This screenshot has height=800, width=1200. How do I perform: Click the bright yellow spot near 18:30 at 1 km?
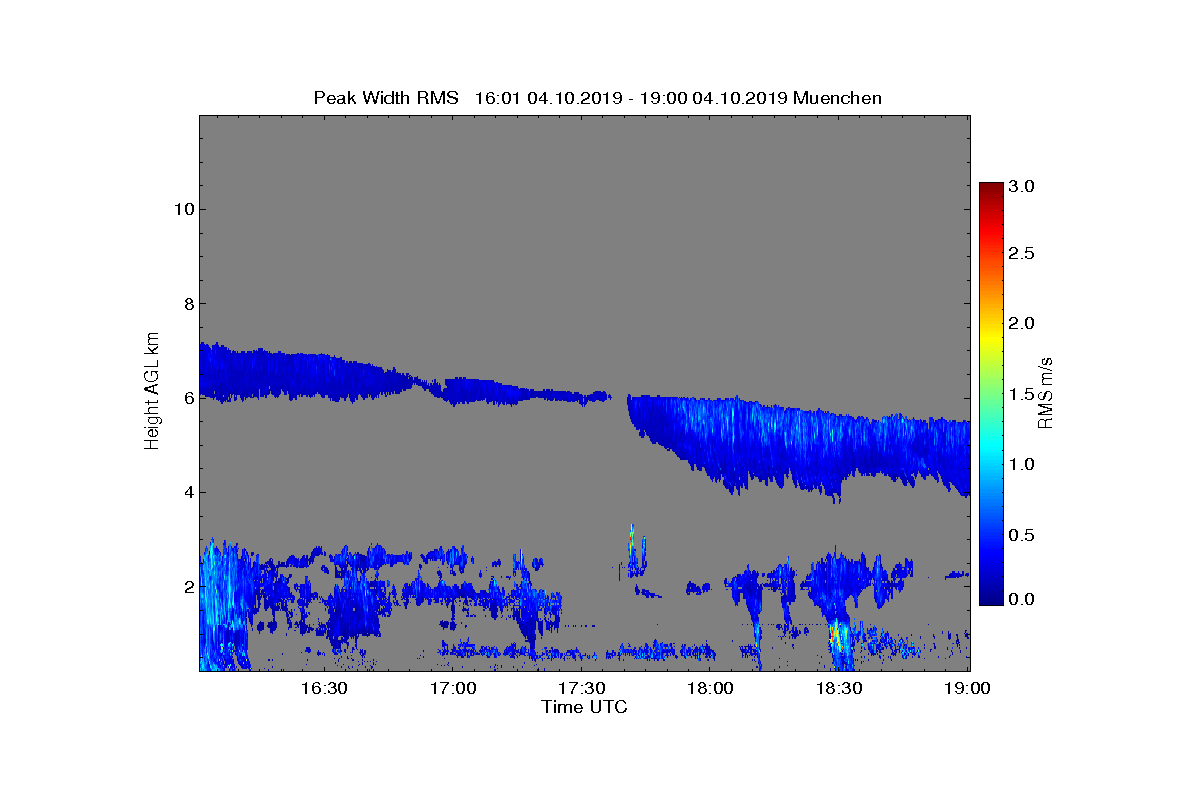click(x=836, y=635)
